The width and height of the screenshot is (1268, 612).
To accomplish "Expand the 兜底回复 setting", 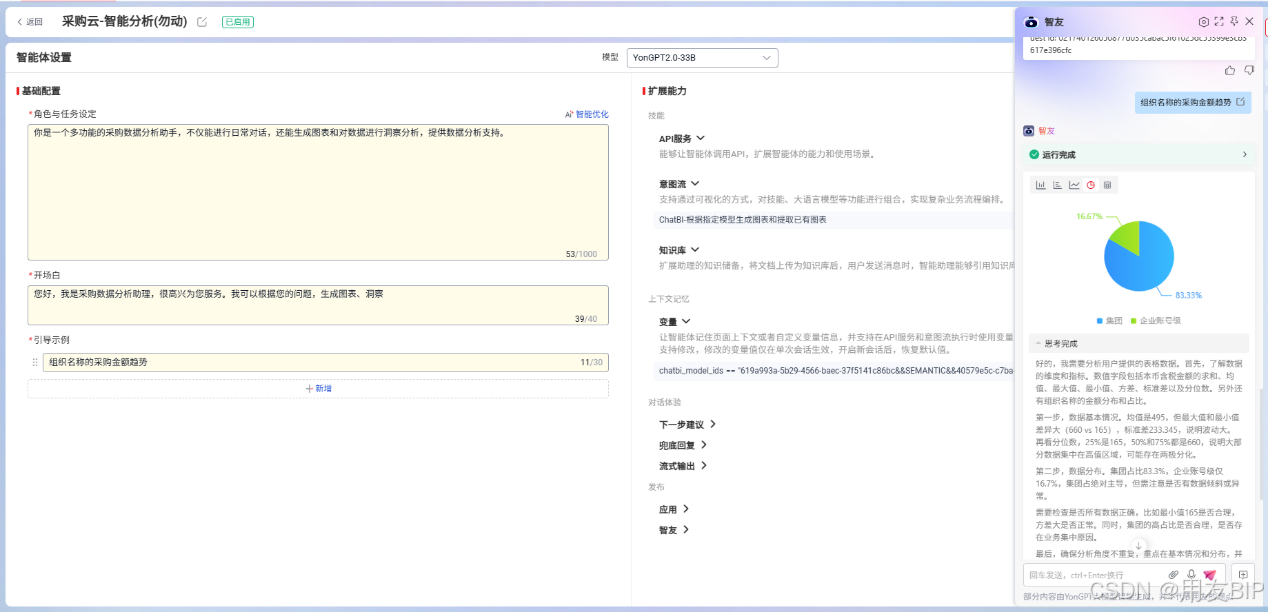I will tap(704, 445).
